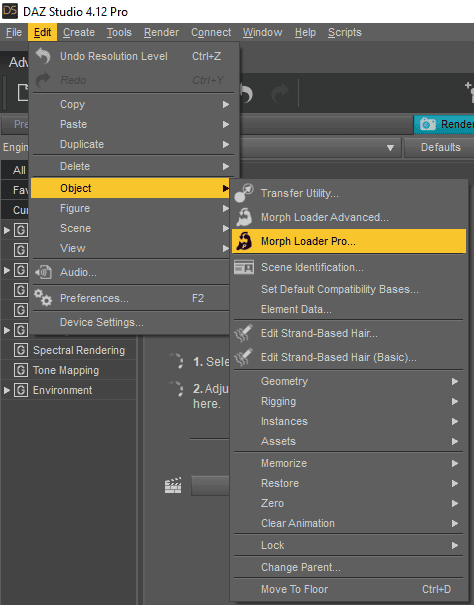474x605 pixels.
Task: Select Tone Mapping tree row
Action: [x=68, y=370]
